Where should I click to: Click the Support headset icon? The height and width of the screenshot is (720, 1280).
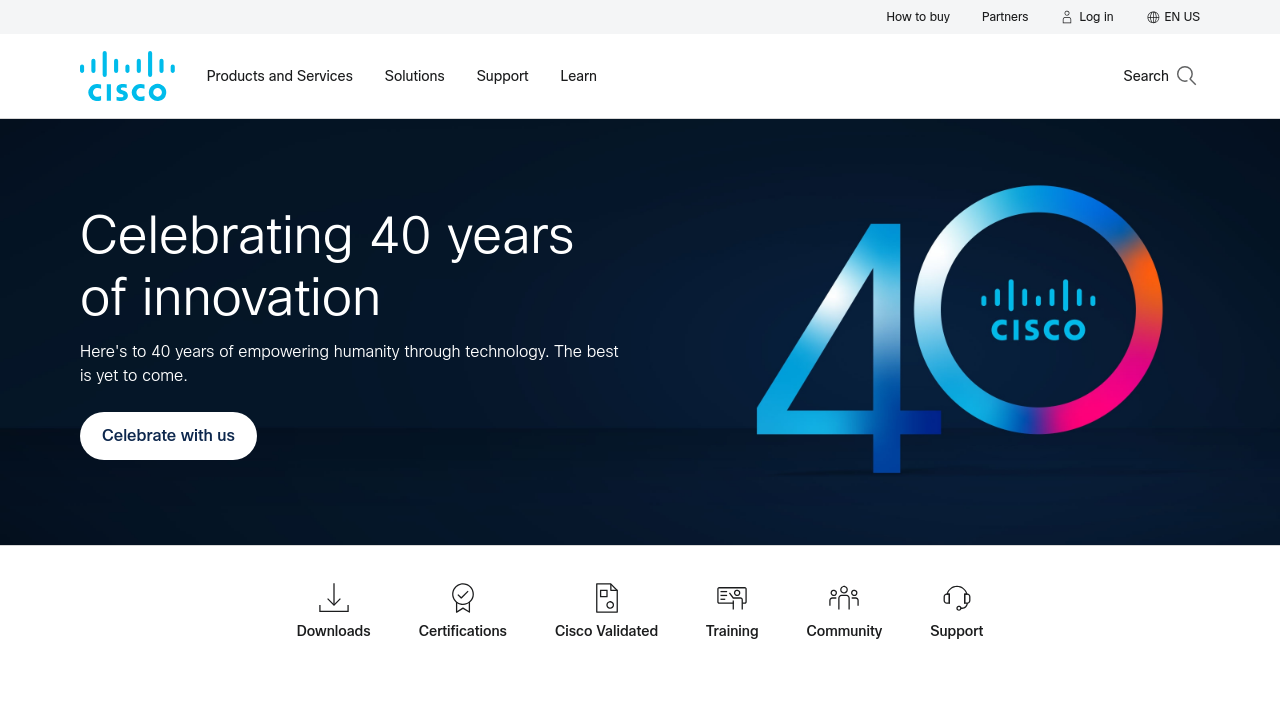(957, 598)
